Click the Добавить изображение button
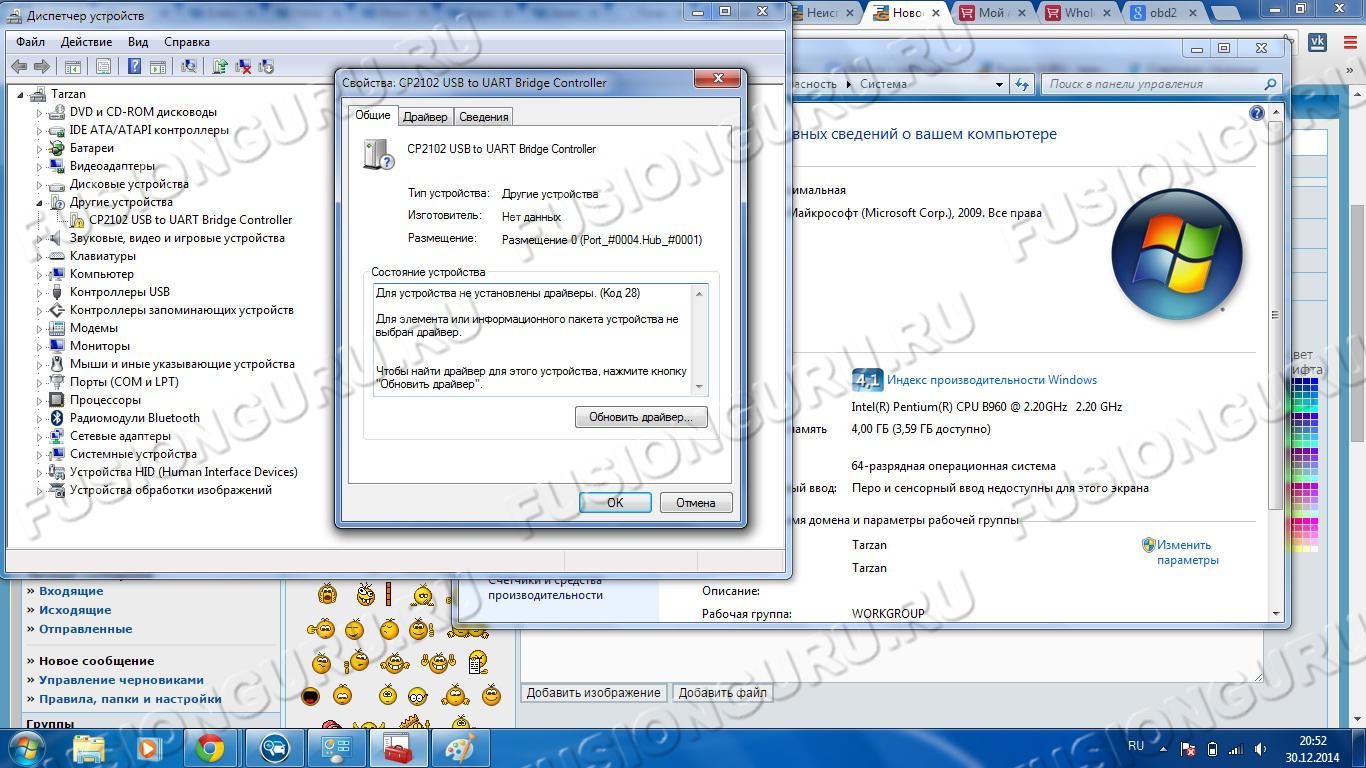 click(594, 692)
